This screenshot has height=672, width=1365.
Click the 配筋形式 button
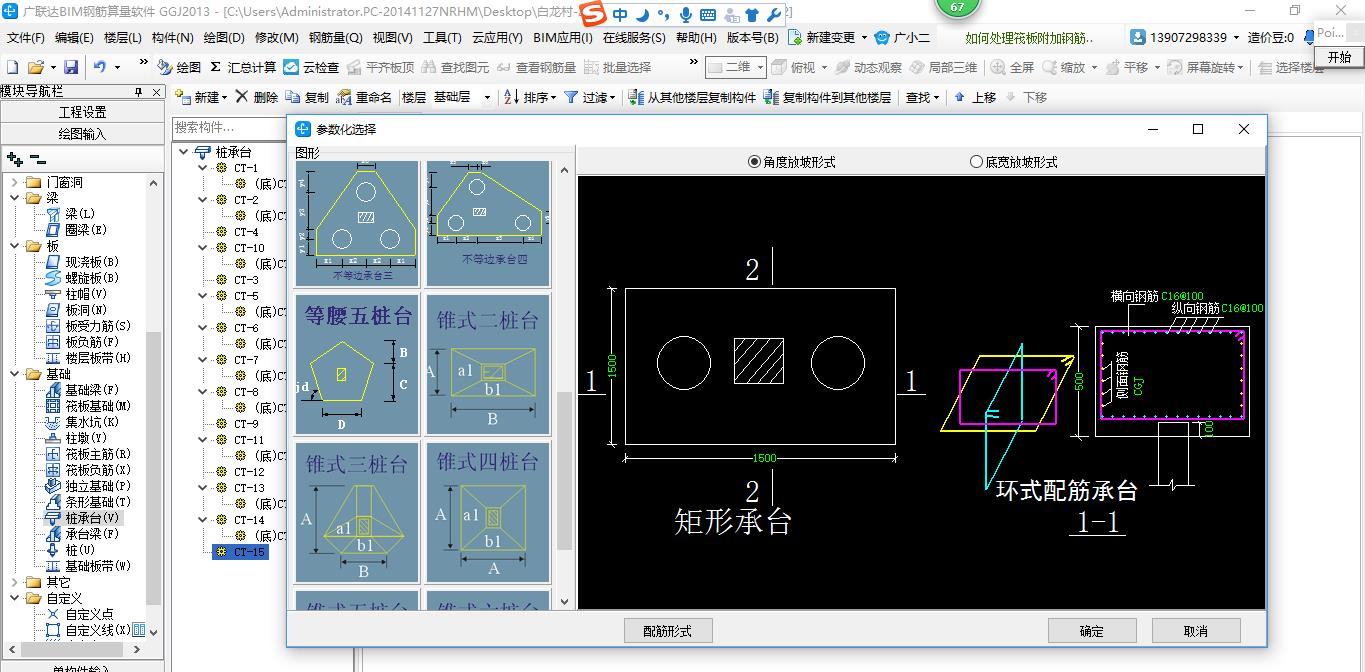670,631
